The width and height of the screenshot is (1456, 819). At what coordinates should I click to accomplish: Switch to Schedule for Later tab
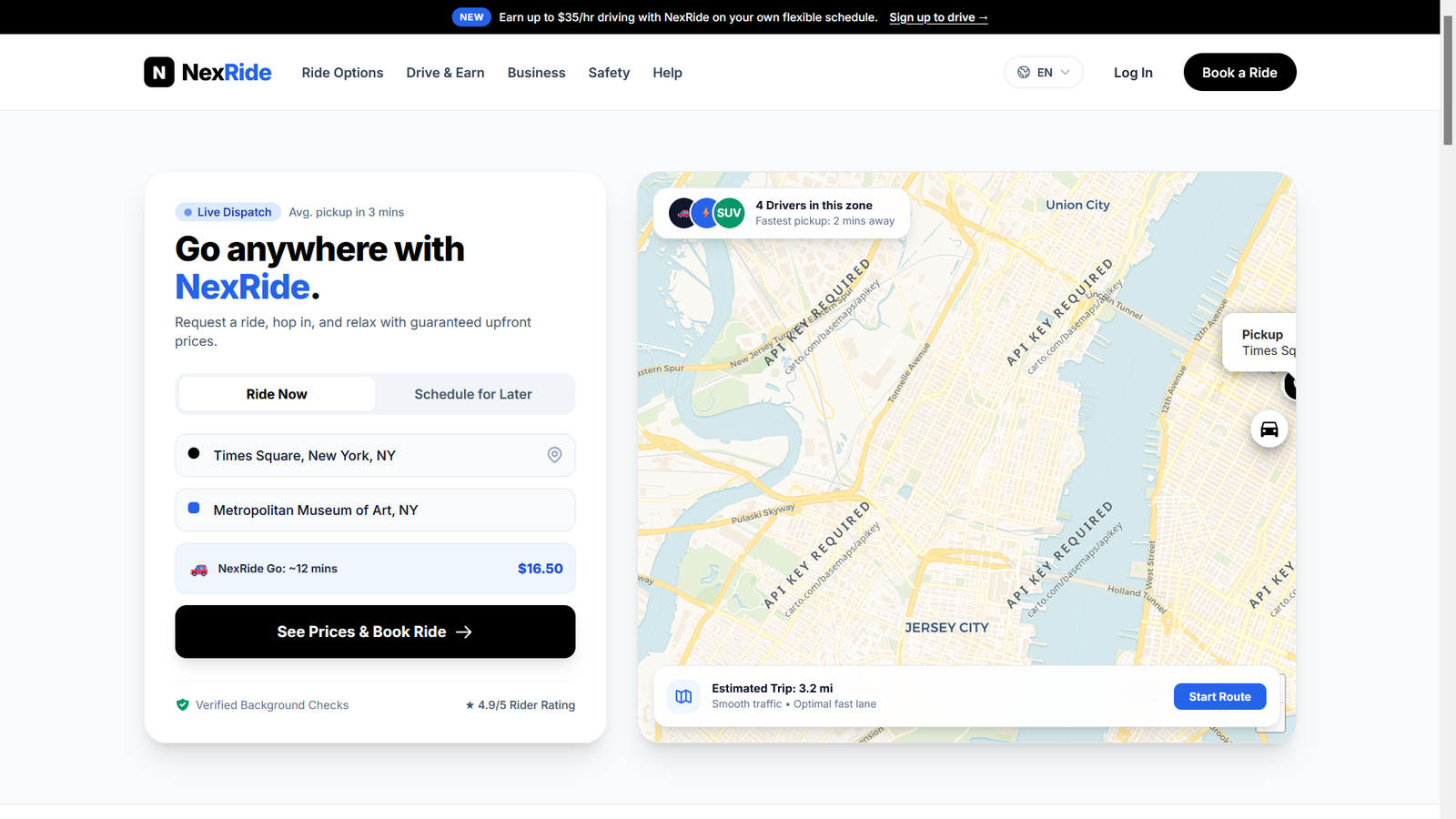pos(473,394)
